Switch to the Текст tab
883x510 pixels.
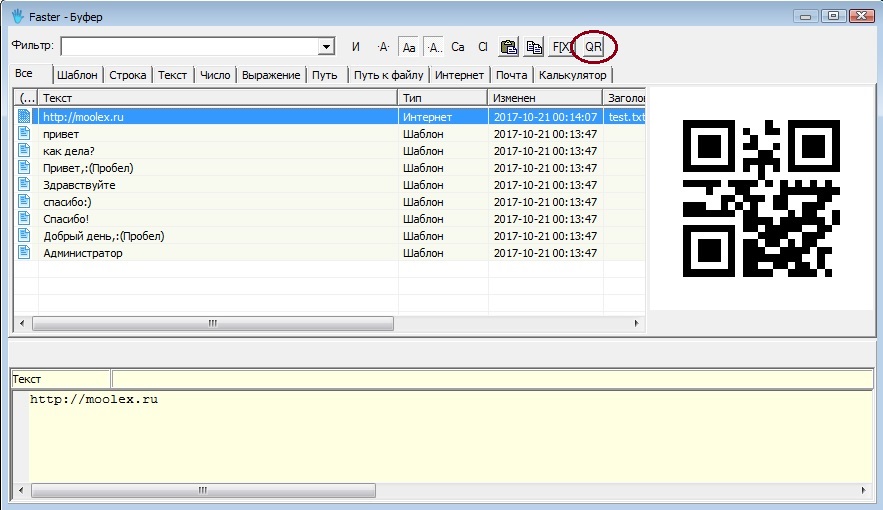(172, 75)
